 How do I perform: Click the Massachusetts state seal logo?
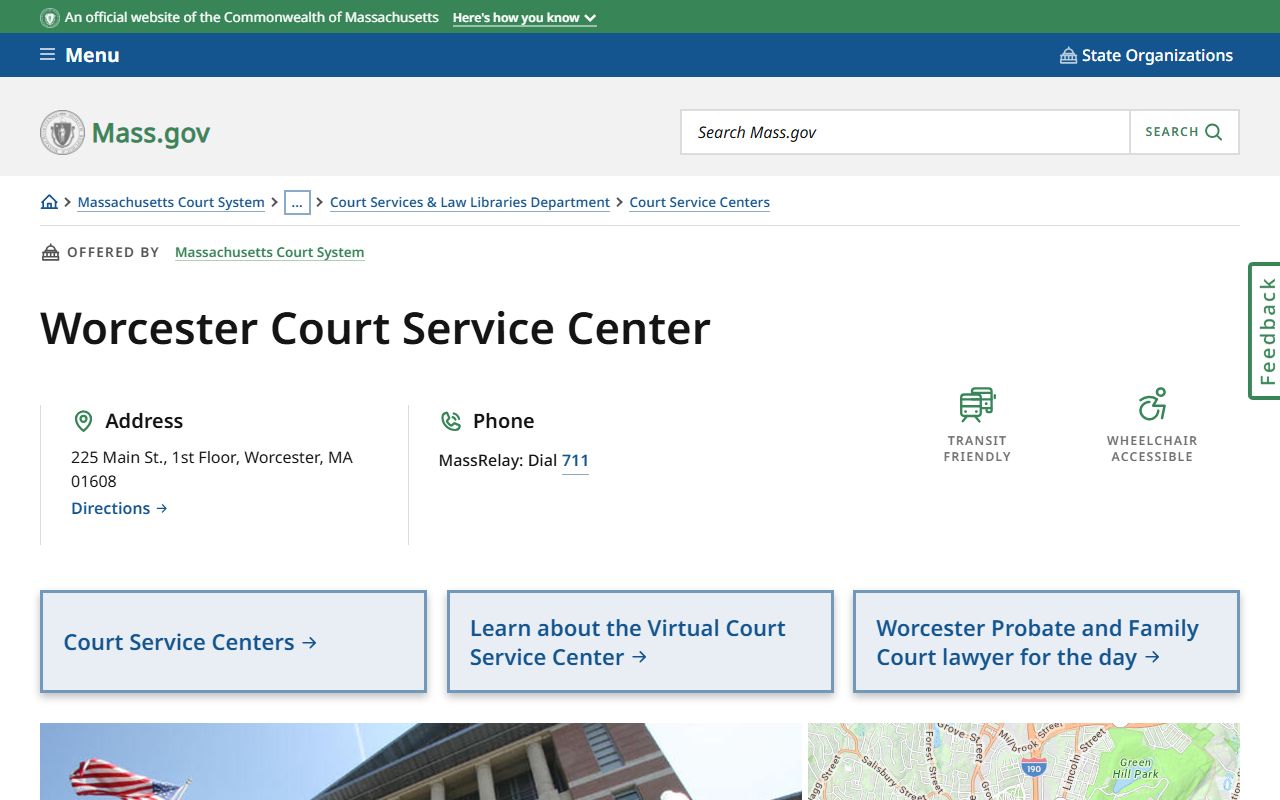[62, 132]
